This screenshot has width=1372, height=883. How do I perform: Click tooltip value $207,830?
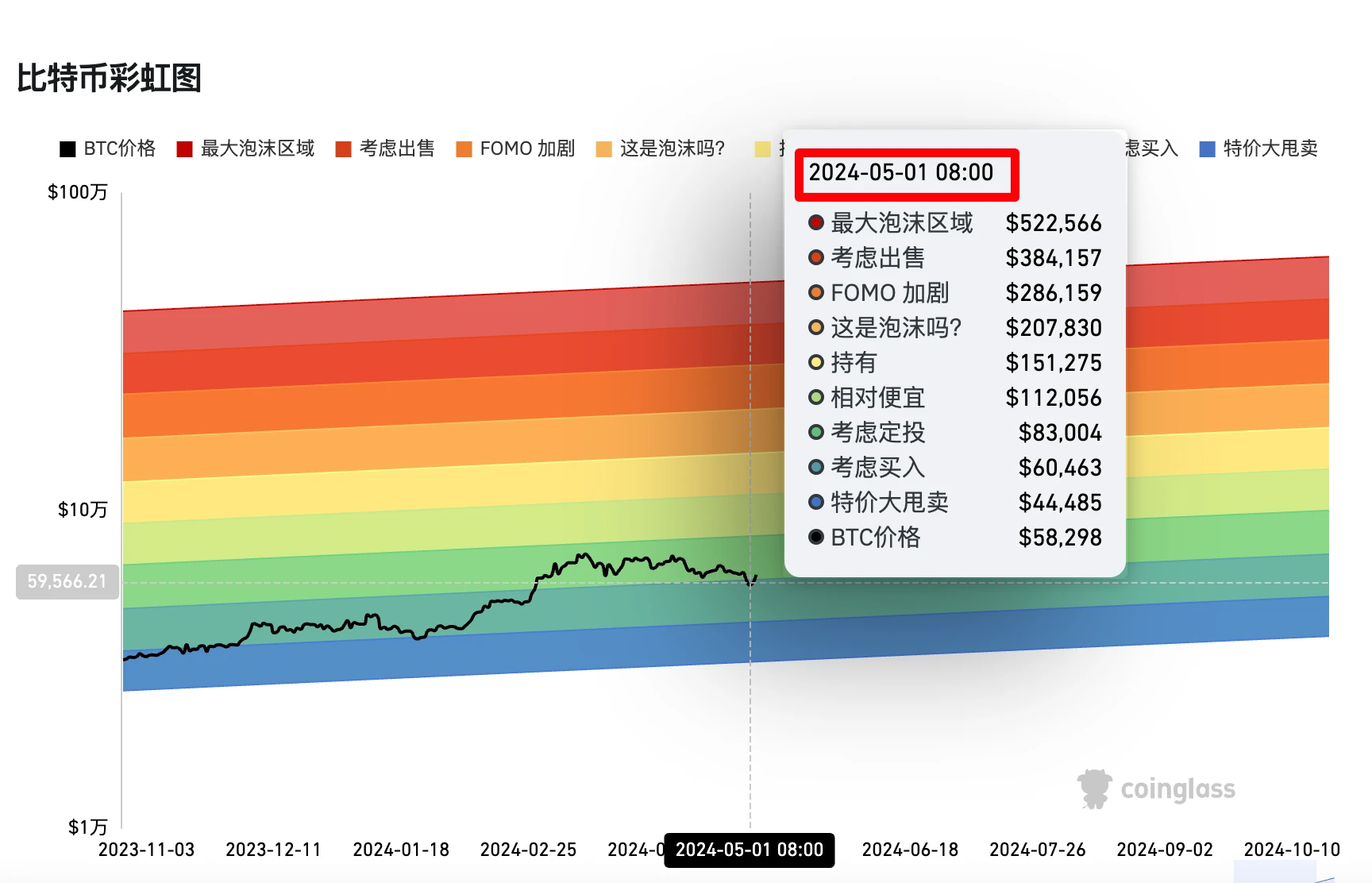click(x=1054, y=328)
